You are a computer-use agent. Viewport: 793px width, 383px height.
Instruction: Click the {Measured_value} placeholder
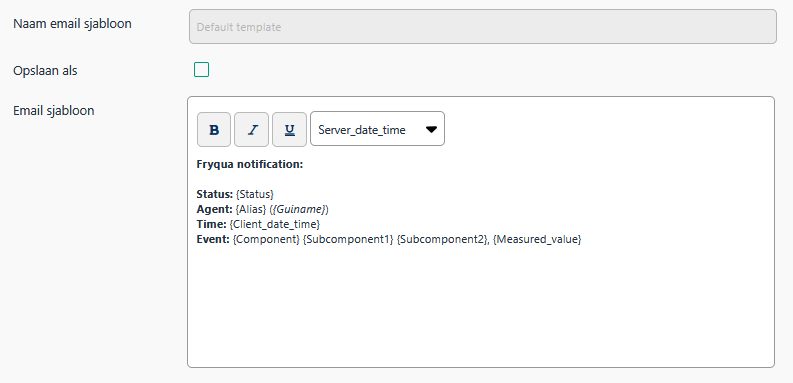click(x=537, y=239)
